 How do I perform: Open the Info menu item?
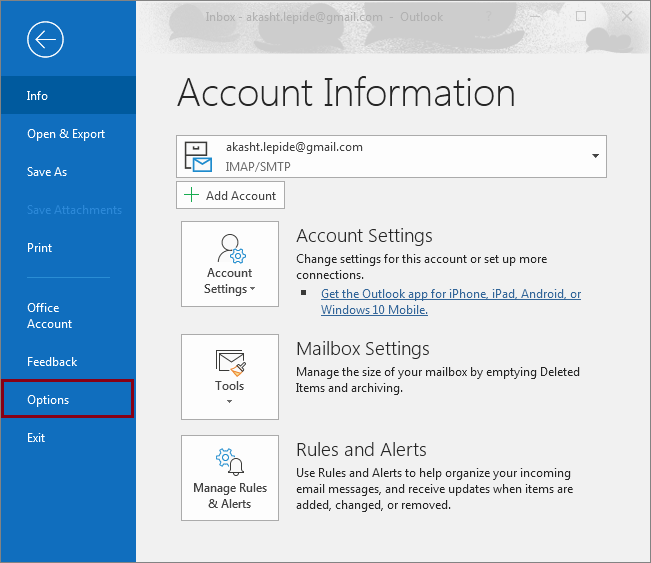(68, 95)
